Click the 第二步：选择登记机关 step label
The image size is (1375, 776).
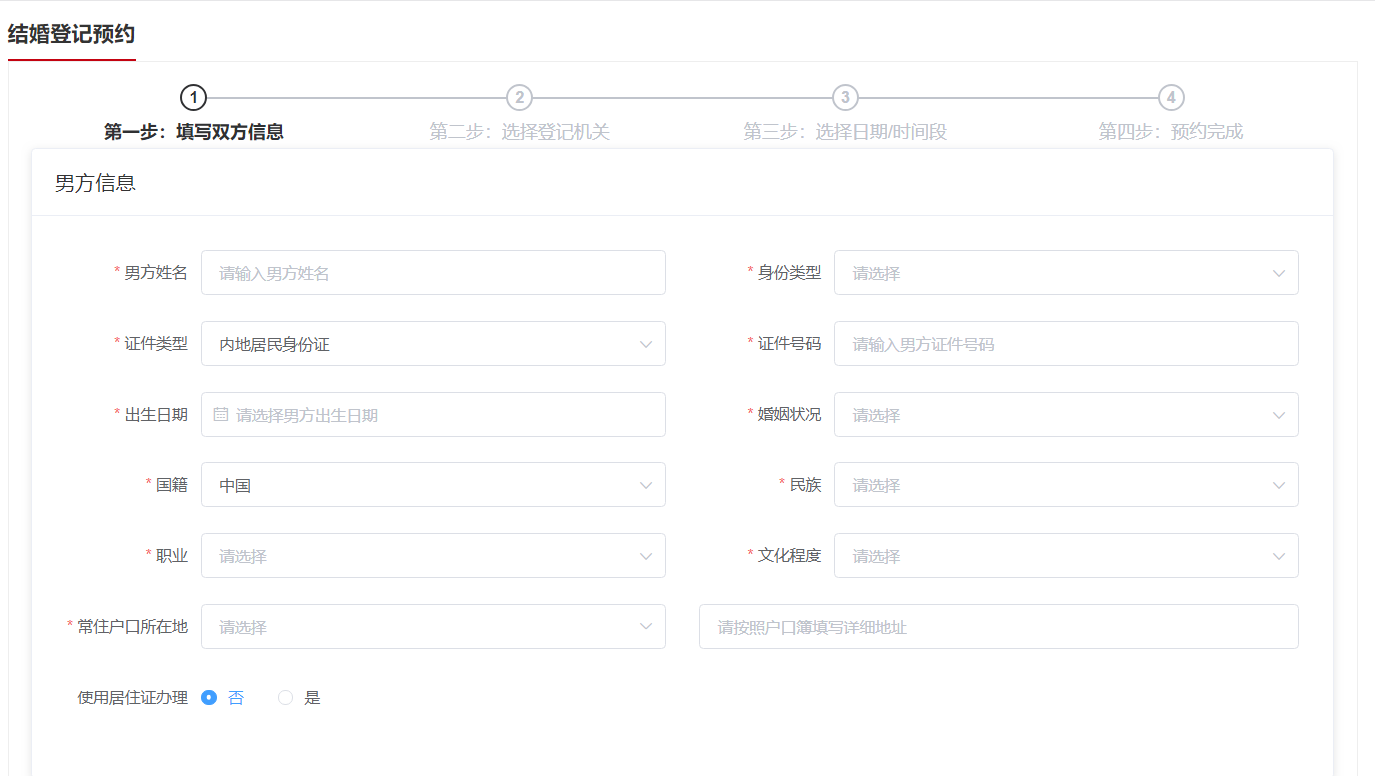pyautogui.click(x=519, y=132)
